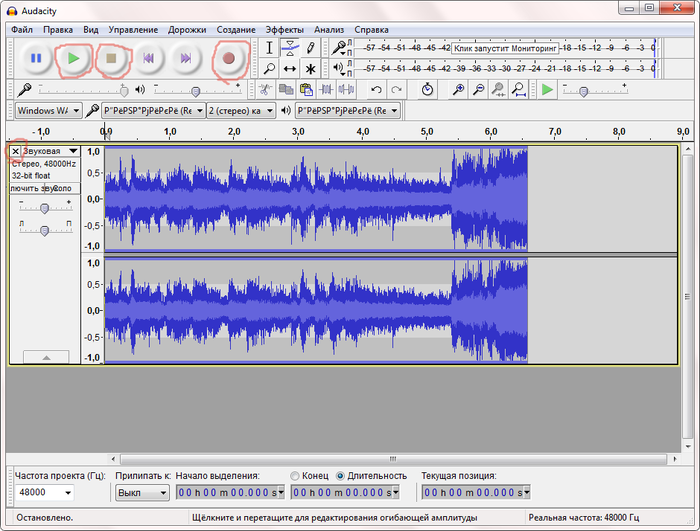Select the 'Конец' radio button
Screen dimensions: 700x531
coord(294,475)
